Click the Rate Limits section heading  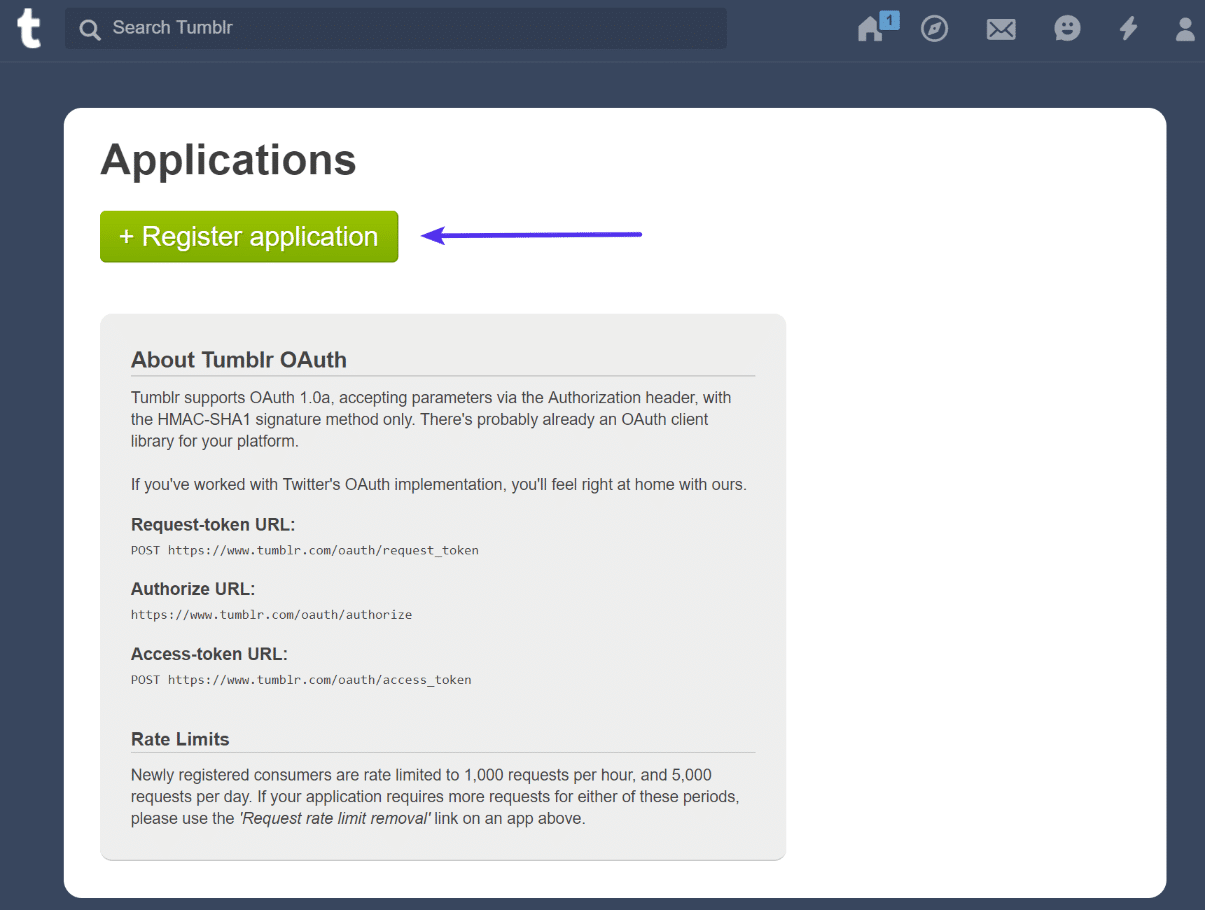point(180,739)
